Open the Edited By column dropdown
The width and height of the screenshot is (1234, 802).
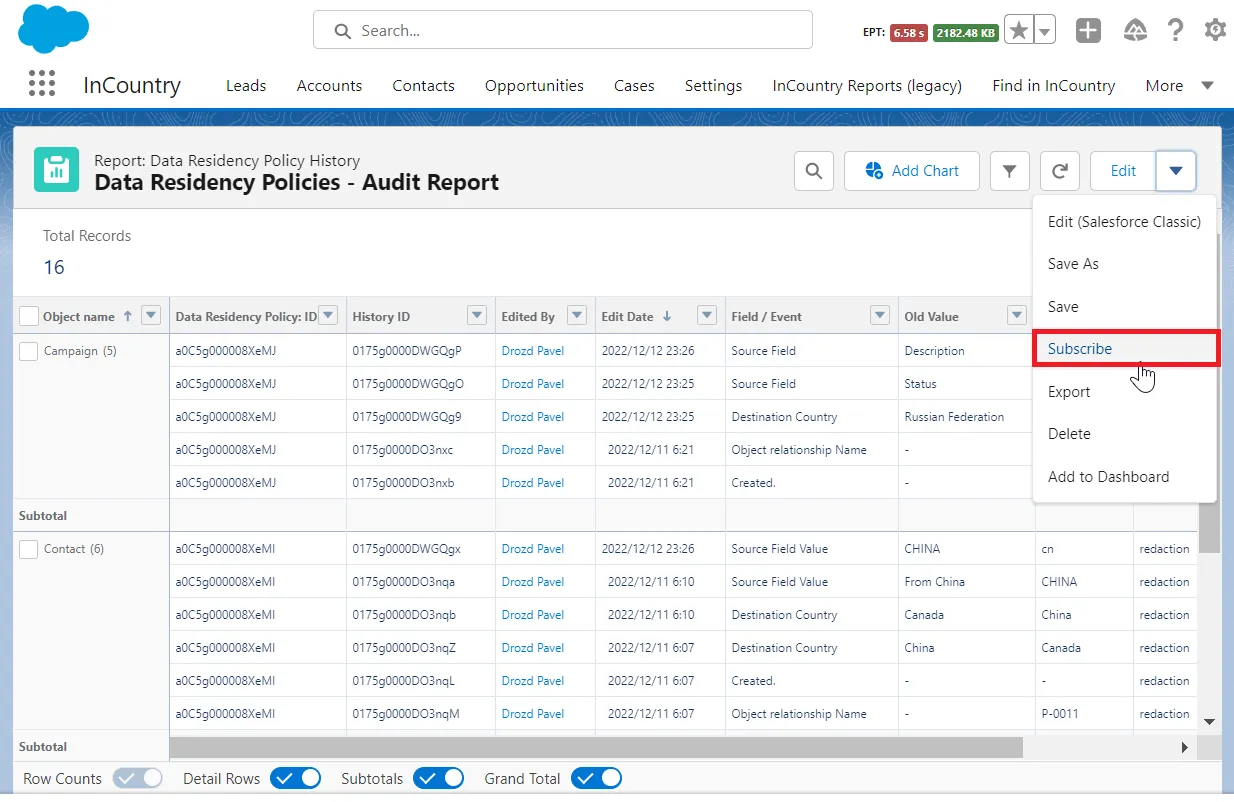coord(577,316)
